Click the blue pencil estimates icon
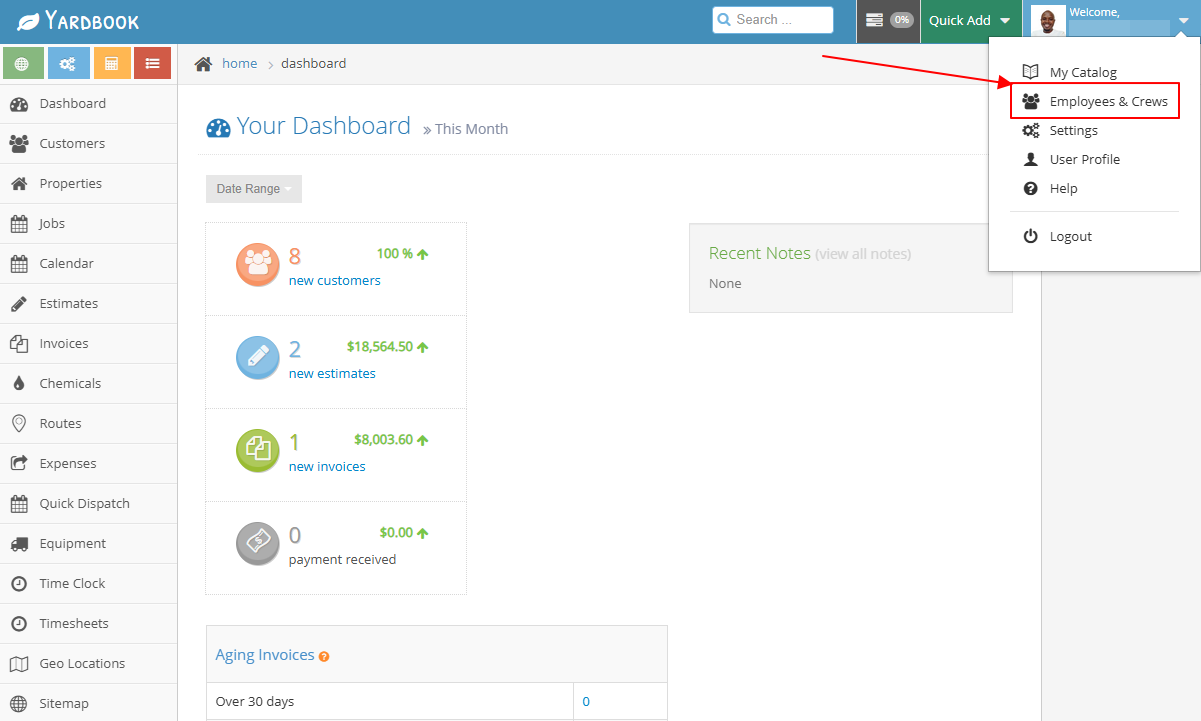1201x721 pixels. (x=257, y=357)
